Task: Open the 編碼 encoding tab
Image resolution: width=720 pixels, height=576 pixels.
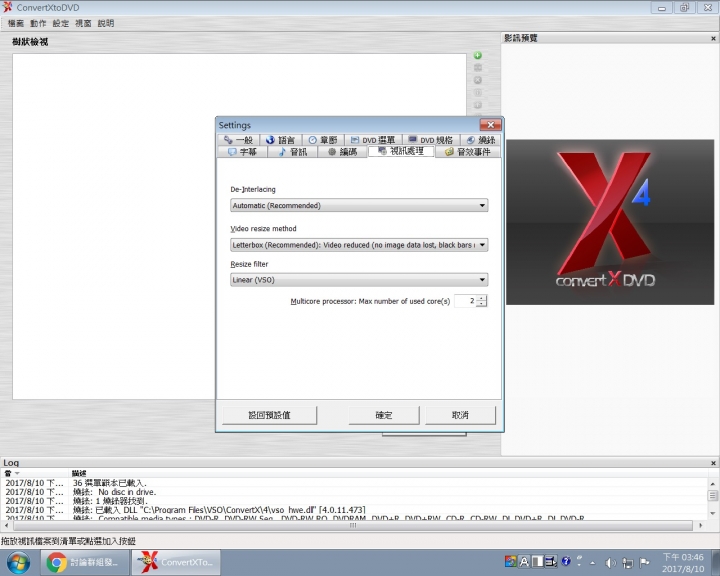Action: pos(343,152)
